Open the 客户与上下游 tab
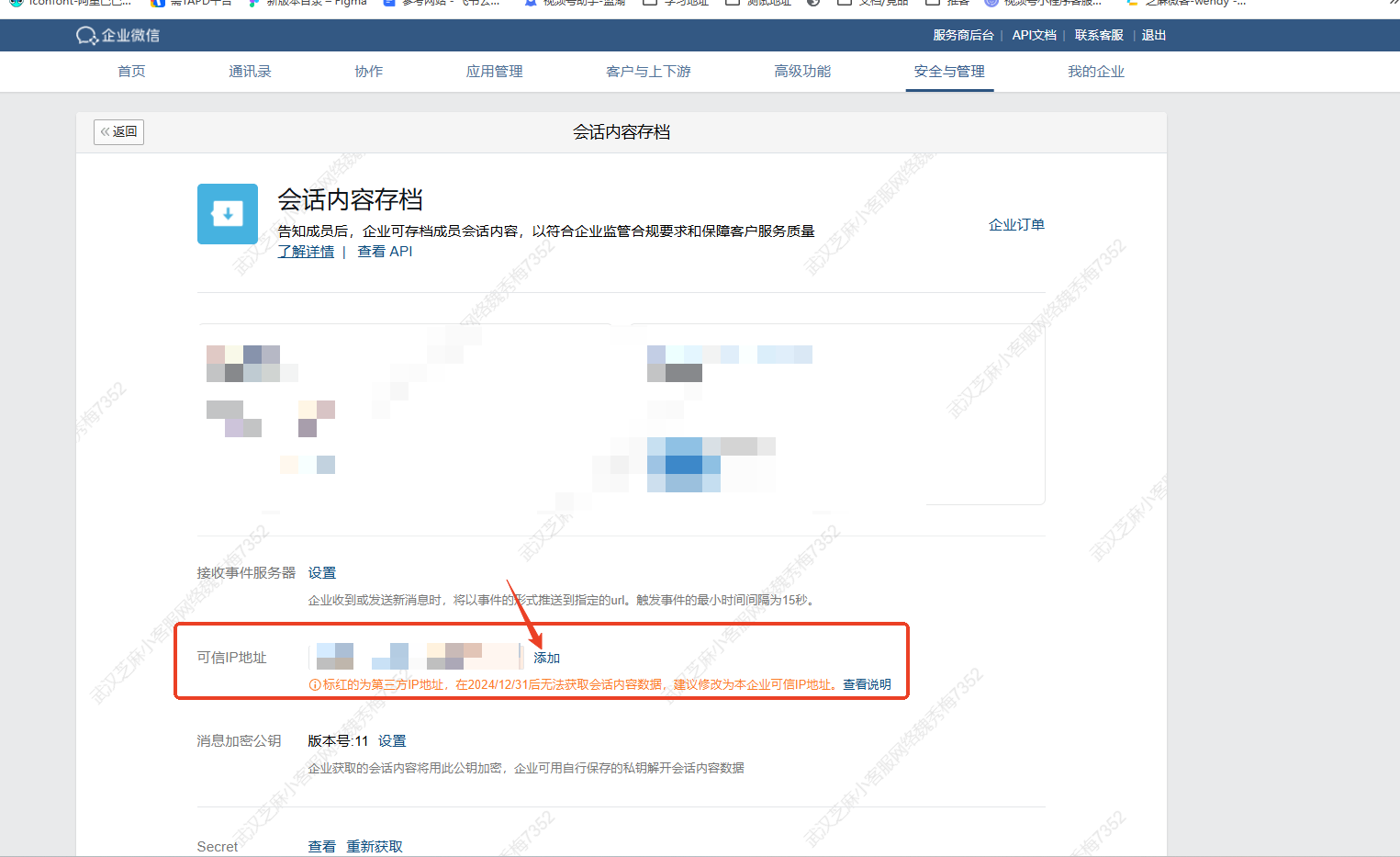Screen dimensions: 1400x857 click(x=648, y=71)
